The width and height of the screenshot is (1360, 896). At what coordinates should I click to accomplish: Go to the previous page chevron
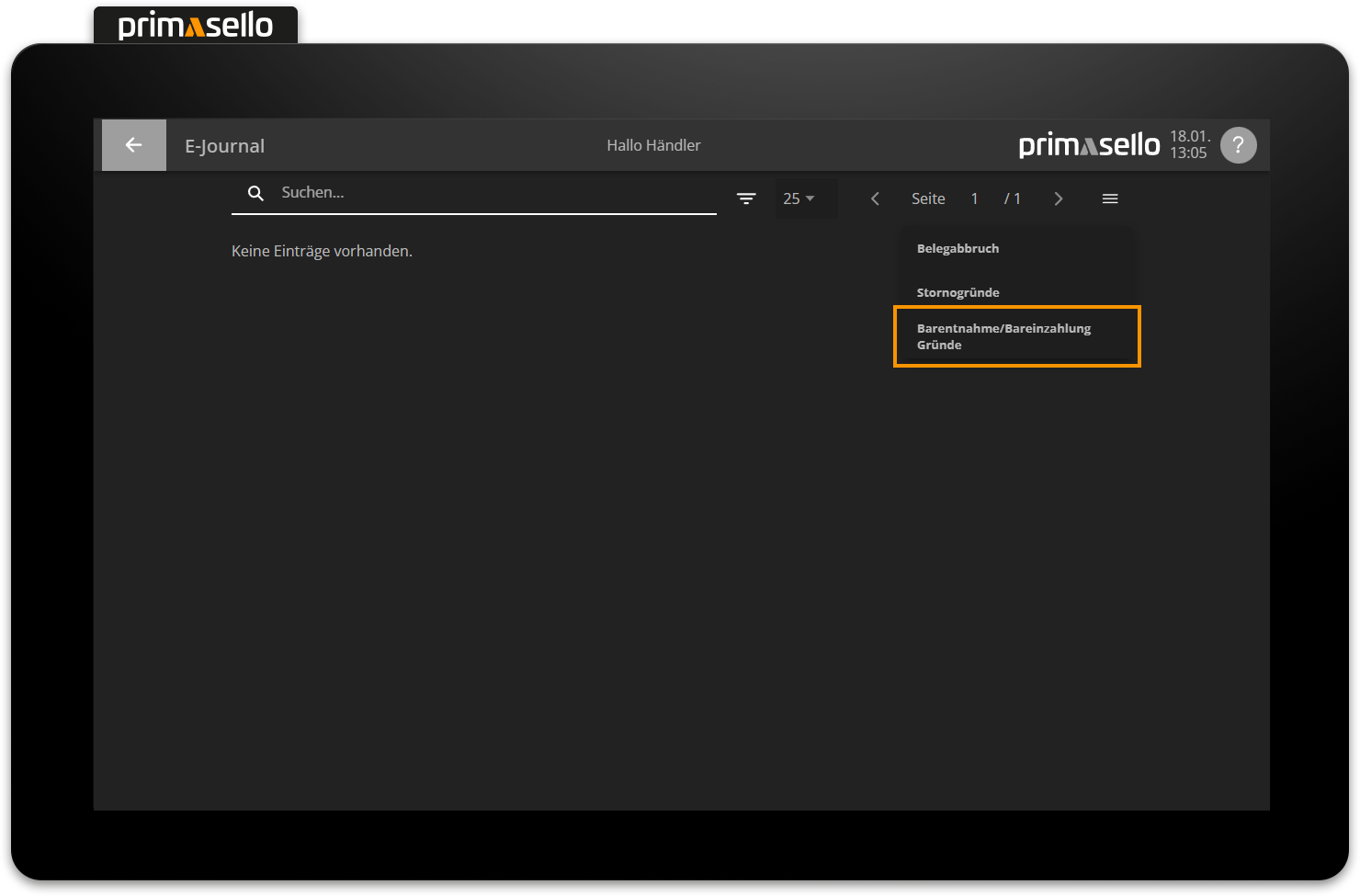[x=875, y=198]
